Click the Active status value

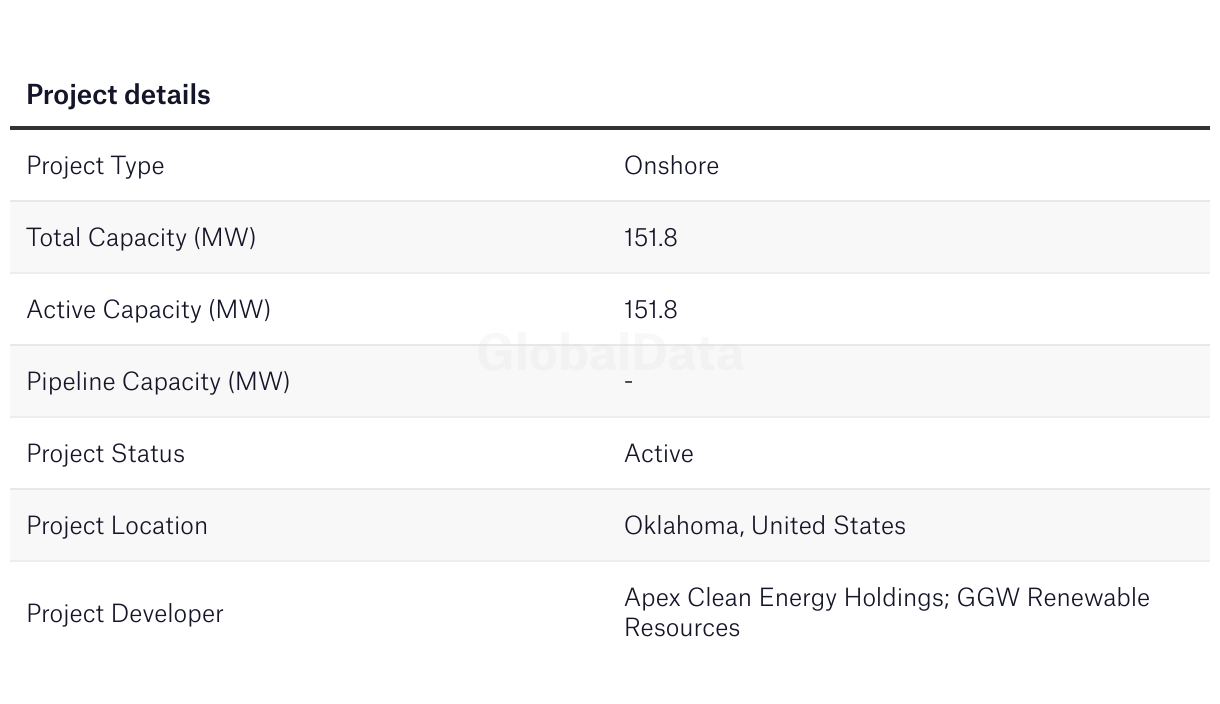point(659,454)
